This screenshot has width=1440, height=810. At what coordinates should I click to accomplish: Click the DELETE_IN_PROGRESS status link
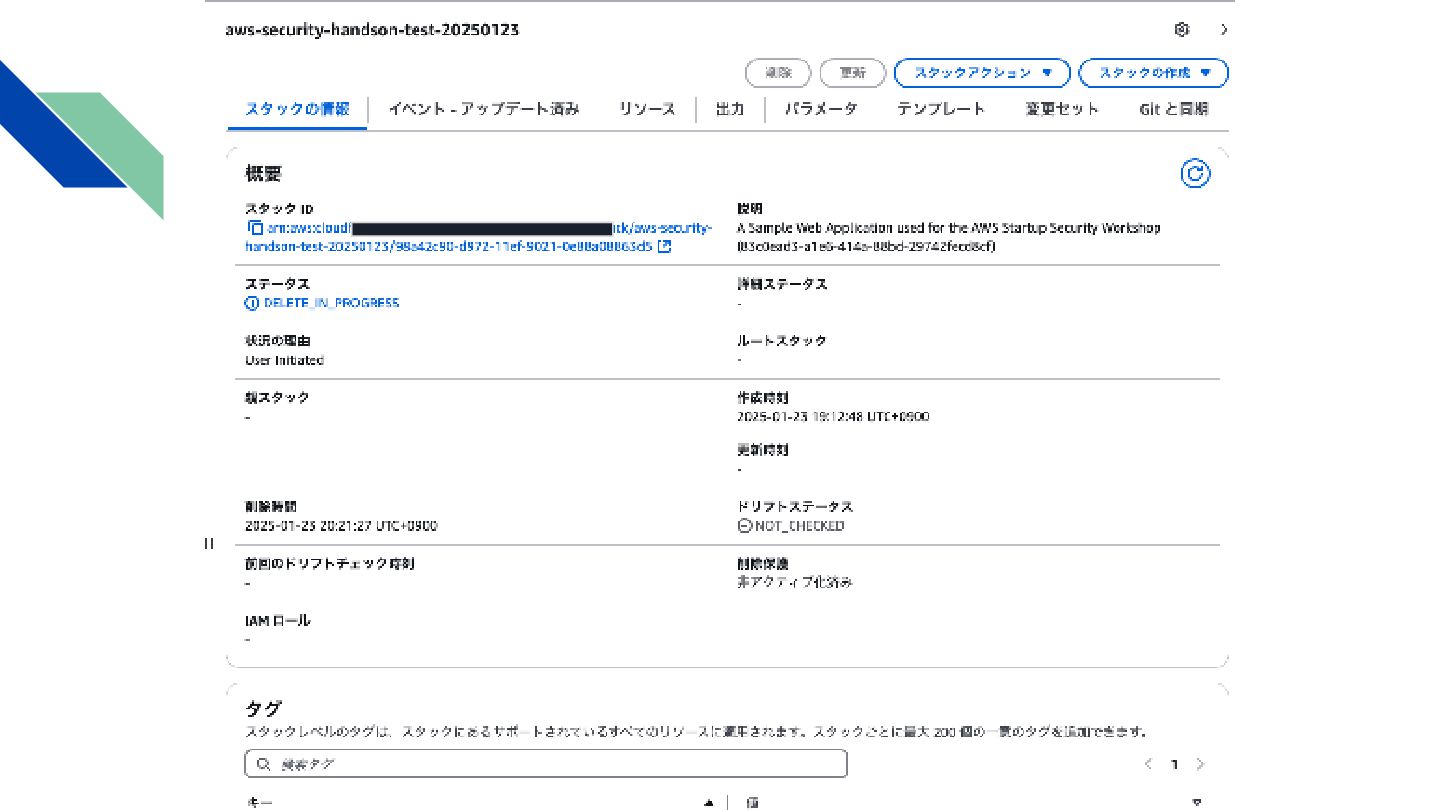pyautogui.click(x=331, y=303)
